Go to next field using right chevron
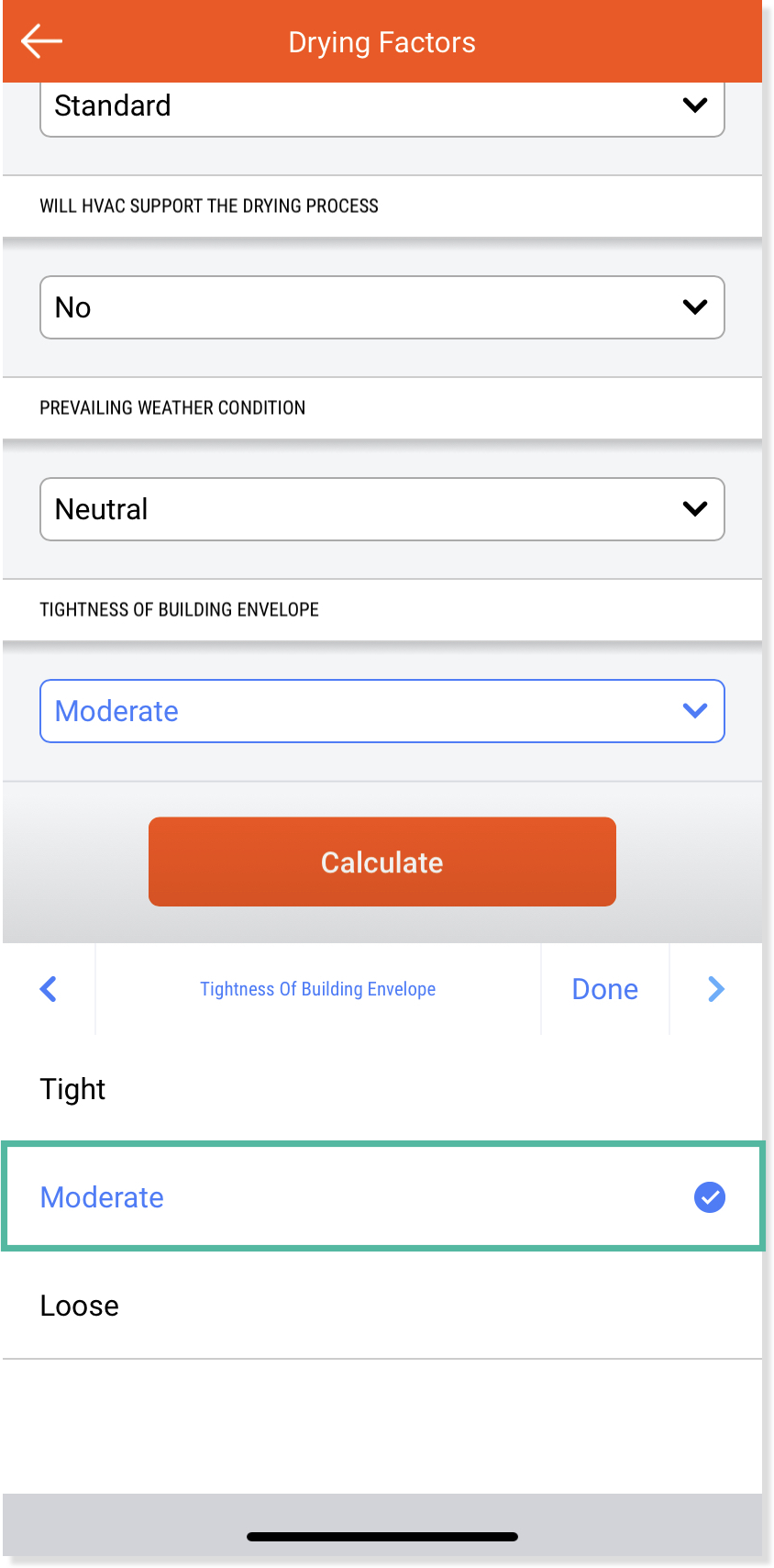774x1568 pixels. click(716, 989)
